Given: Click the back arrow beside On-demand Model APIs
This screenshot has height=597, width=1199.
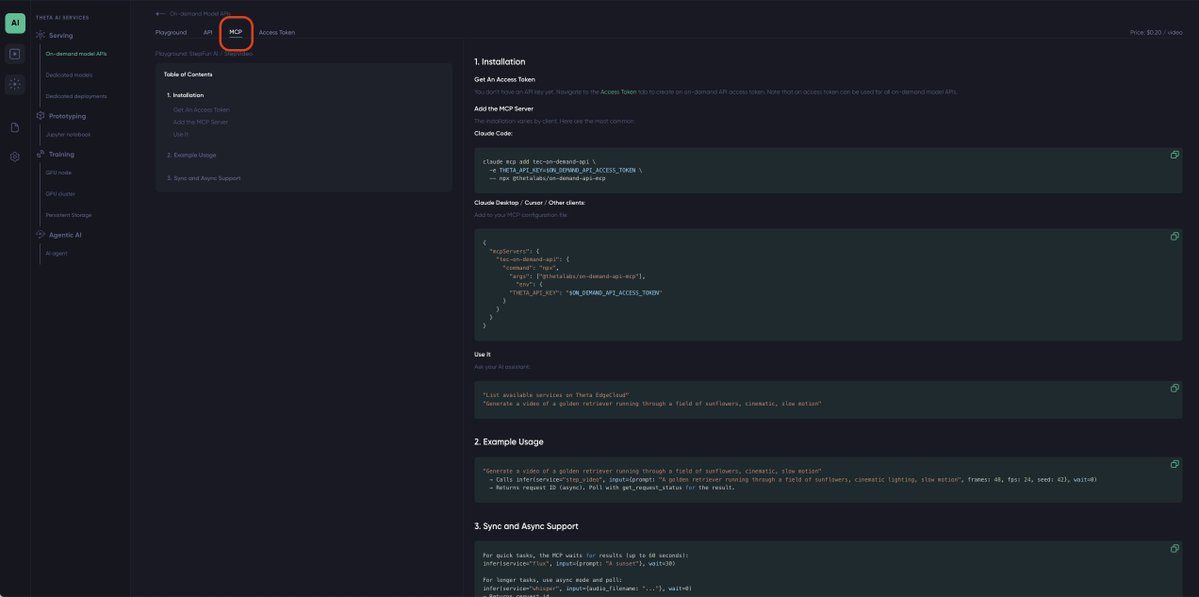Looking at the screenshot, I should 160,14.
